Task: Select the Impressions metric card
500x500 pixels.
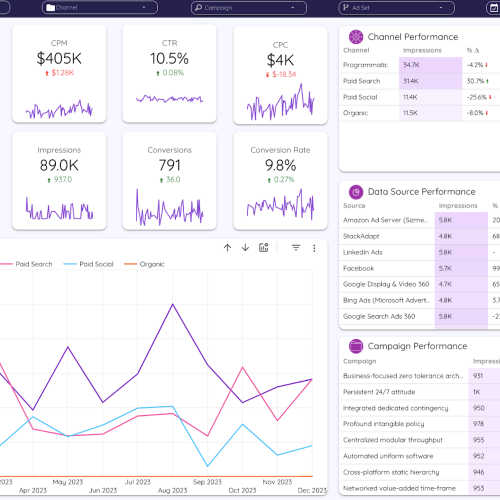Action: click(59, 181)
